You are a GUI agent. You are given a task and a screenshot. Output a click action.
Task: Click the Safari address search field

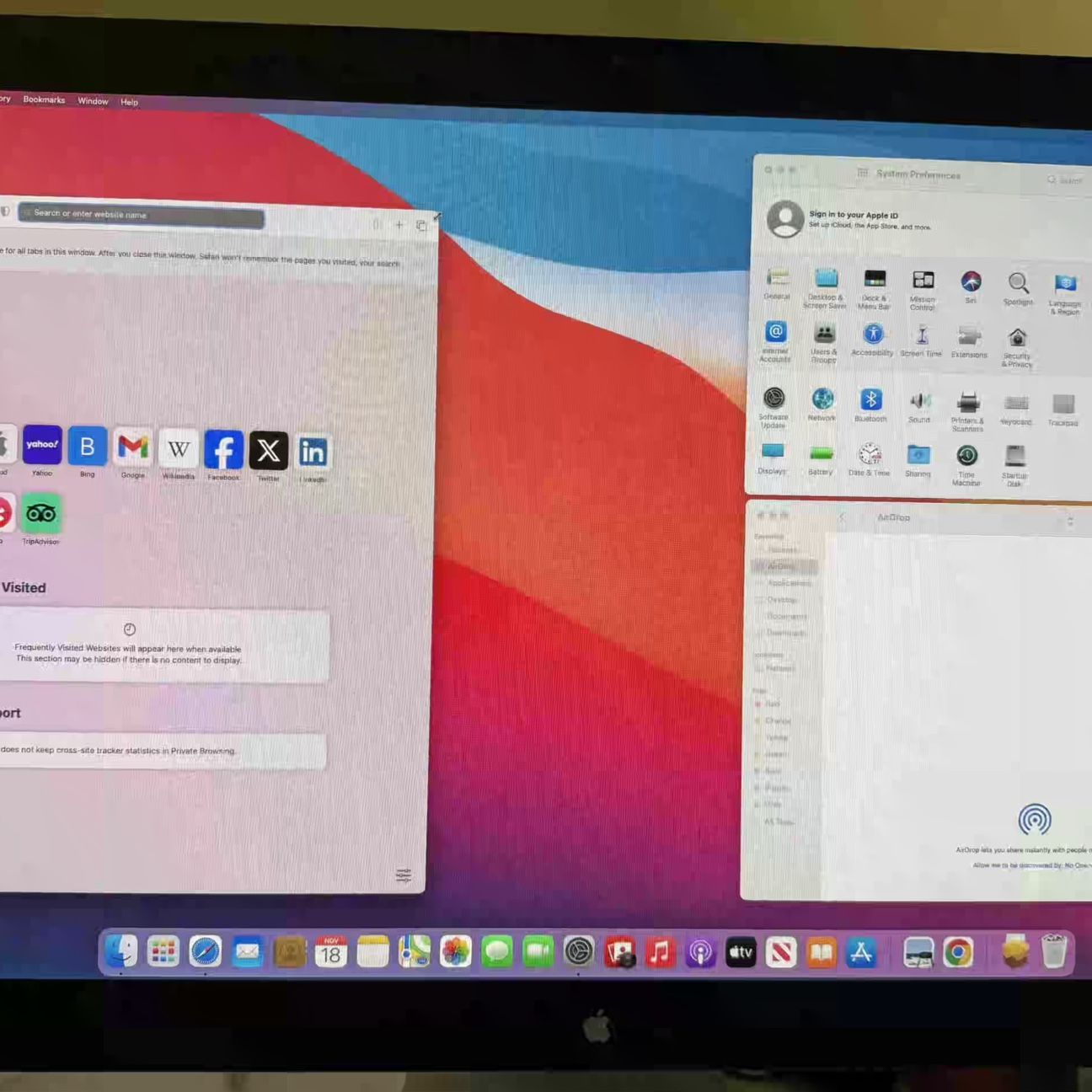click(x=141, y=214)
